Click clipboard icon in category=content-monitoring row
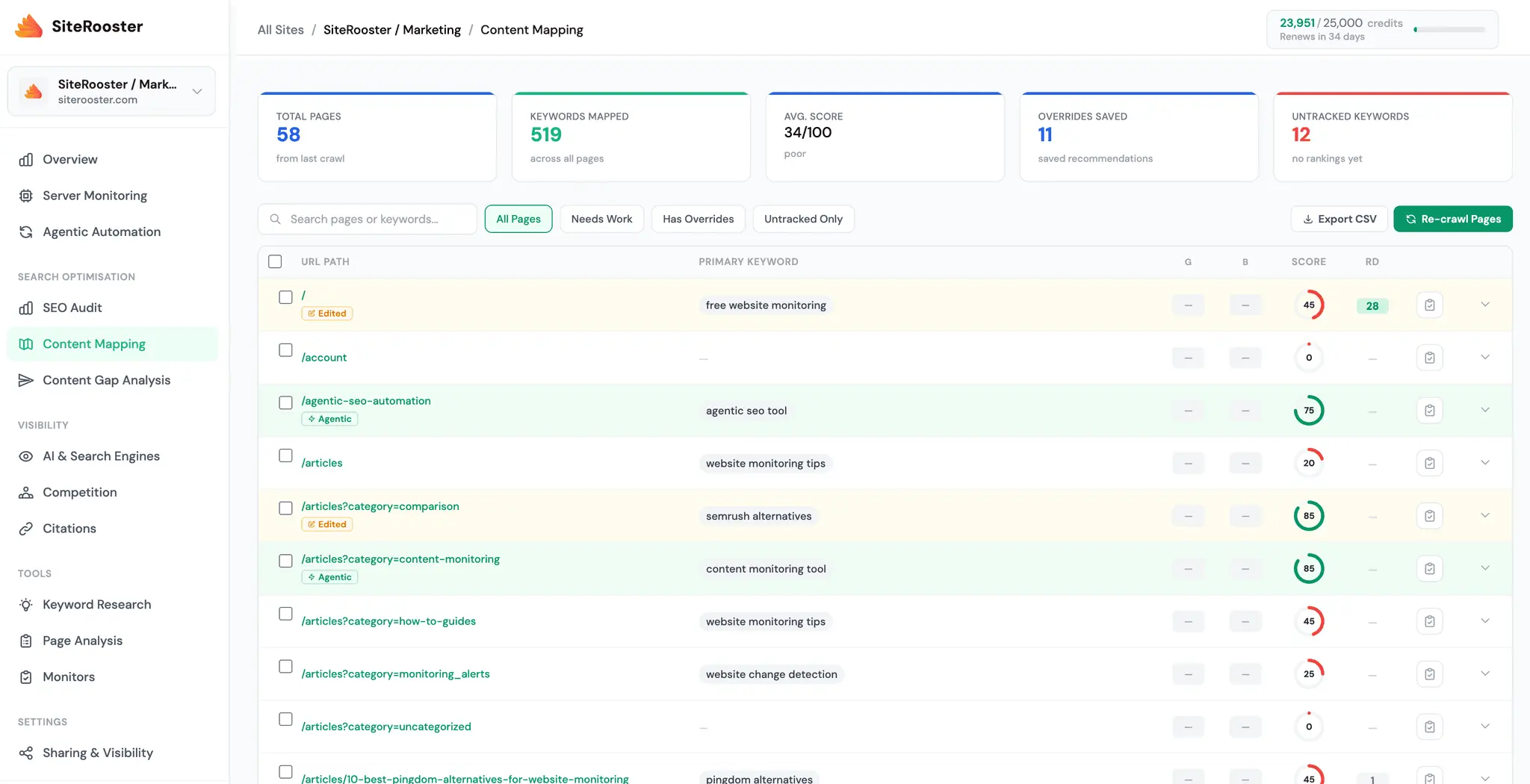This screenshot has width=1530, height=784. coord(1429,569)
